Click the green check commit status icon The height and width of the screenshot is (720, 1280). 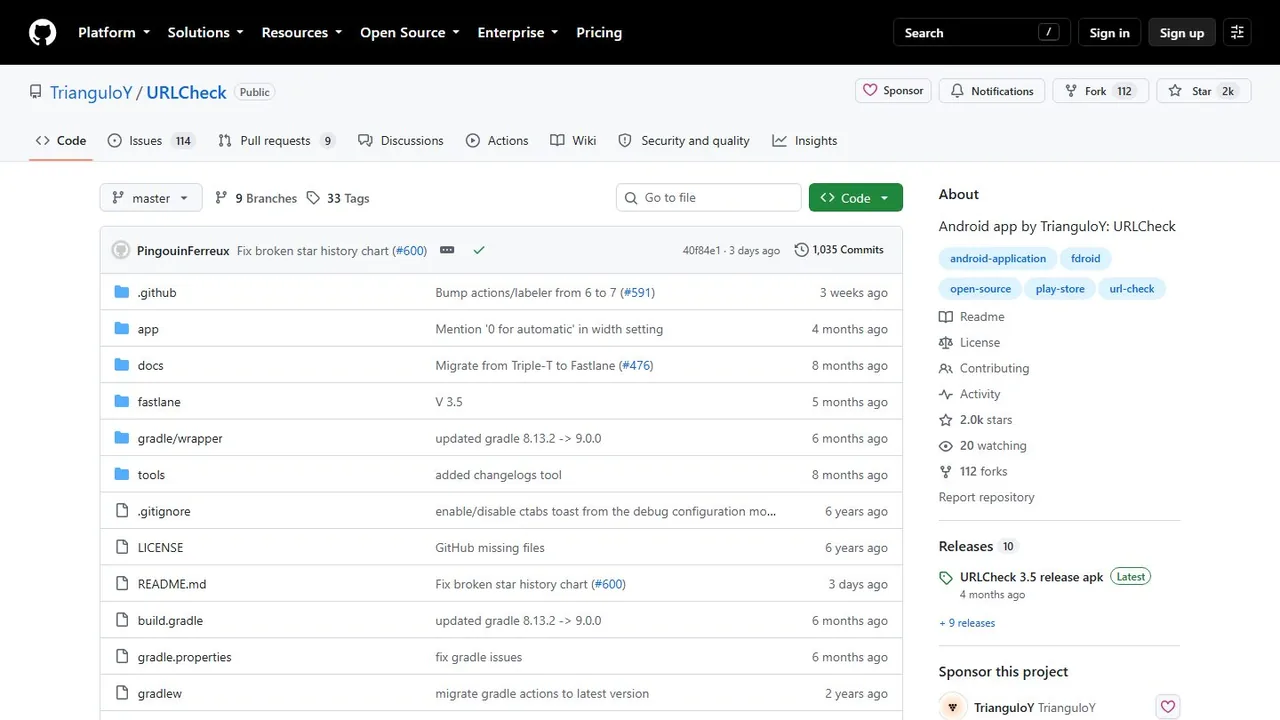tap(479, 250)
